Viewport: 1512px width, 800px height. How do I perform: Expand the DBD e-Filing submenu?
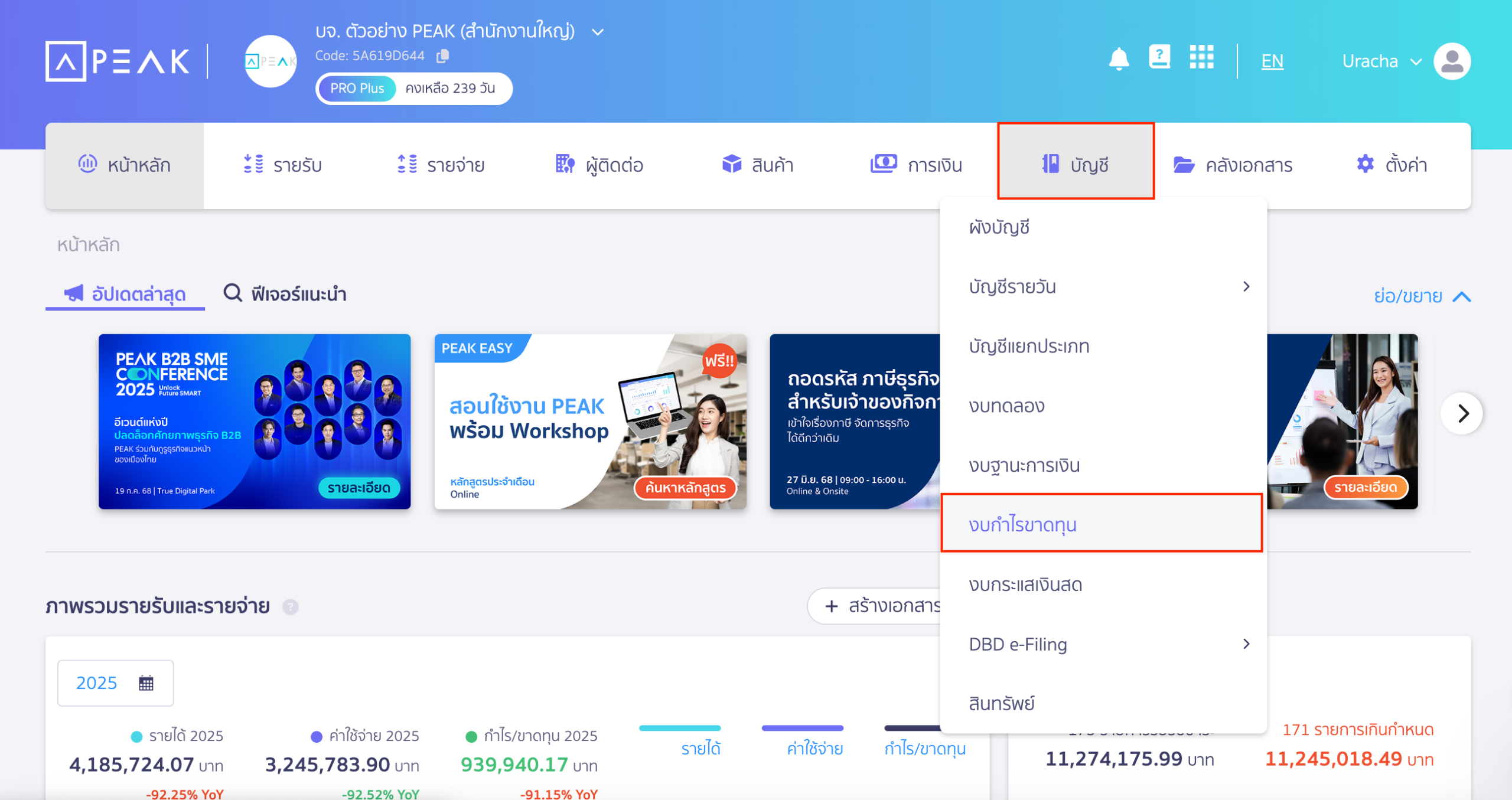[x=1103, y=644]
